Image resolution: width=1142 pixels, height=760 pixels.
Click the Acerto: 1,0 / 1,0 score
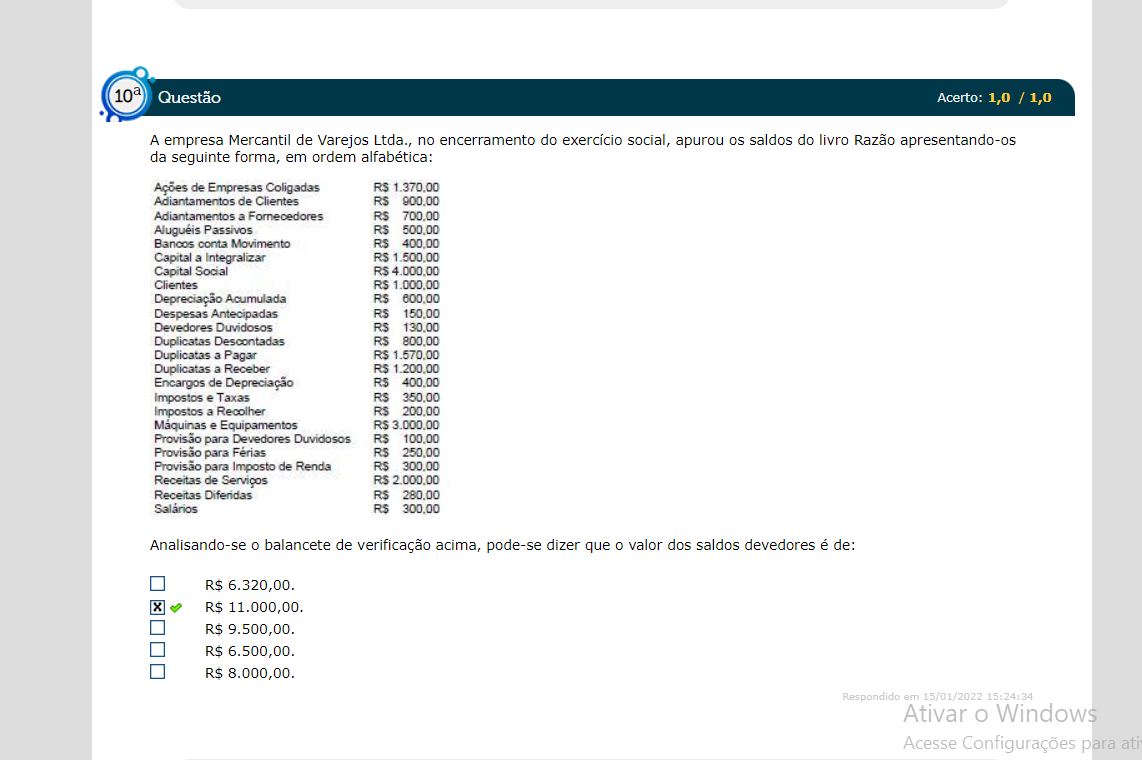tap(994, 98)
